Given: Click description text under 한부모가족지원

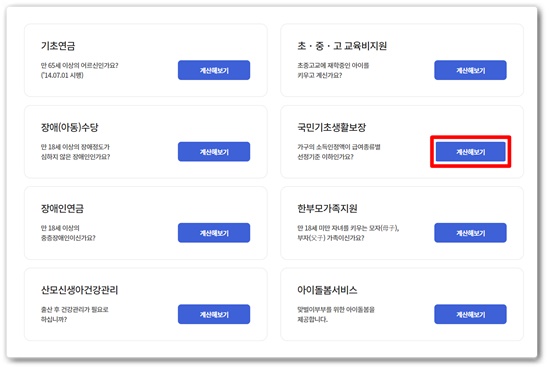Looking at the screenshot, I should pos(348,233).
